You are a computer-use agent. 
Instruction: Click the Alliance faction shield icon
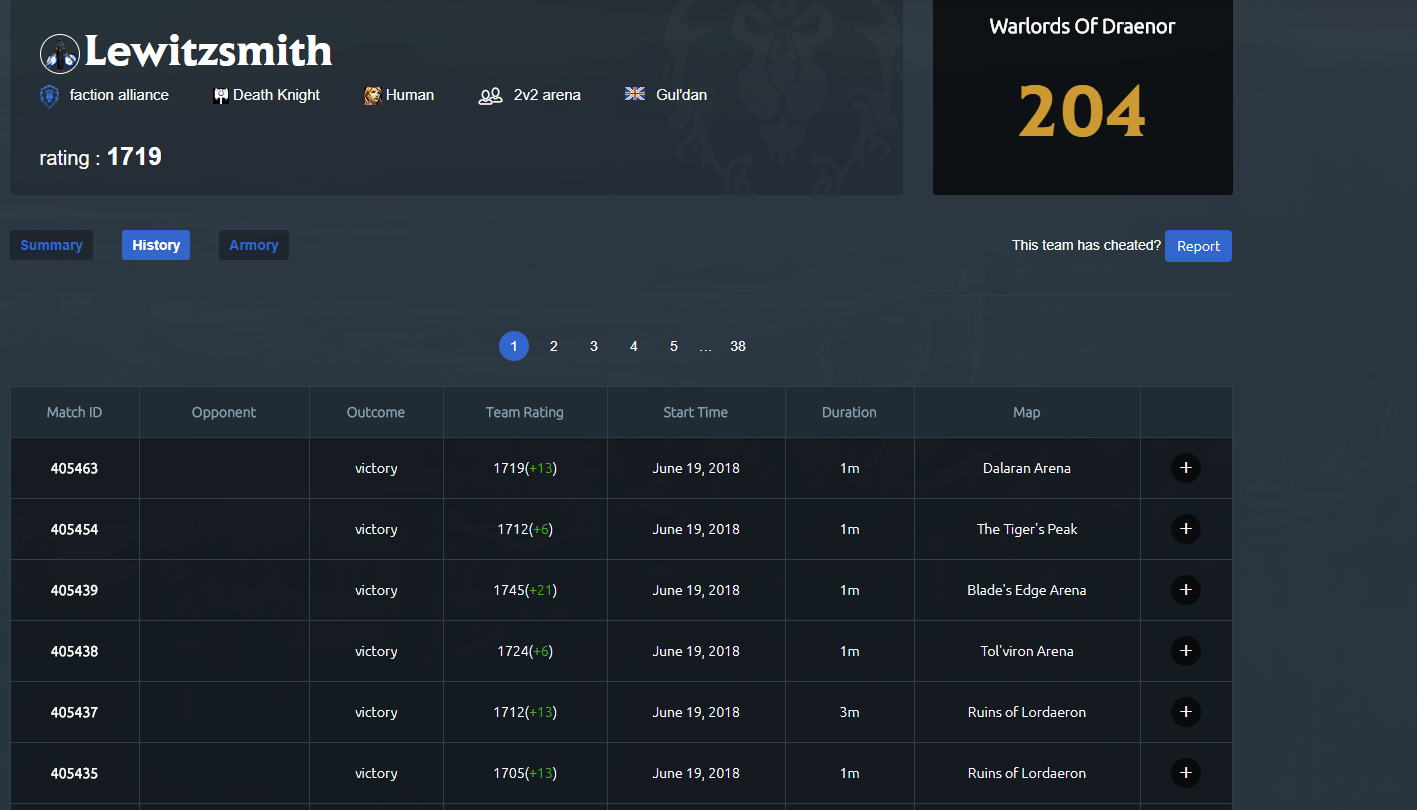(49, 96)
